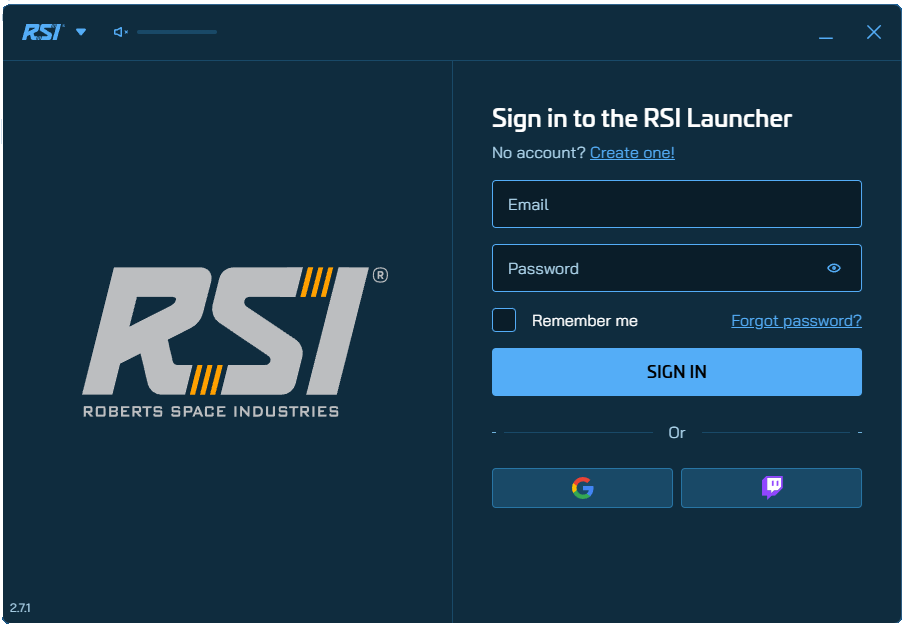Screen dimensions: 905x627
Task: Mute the launcher audio via speaker icon
Action: tap(120, 32)
